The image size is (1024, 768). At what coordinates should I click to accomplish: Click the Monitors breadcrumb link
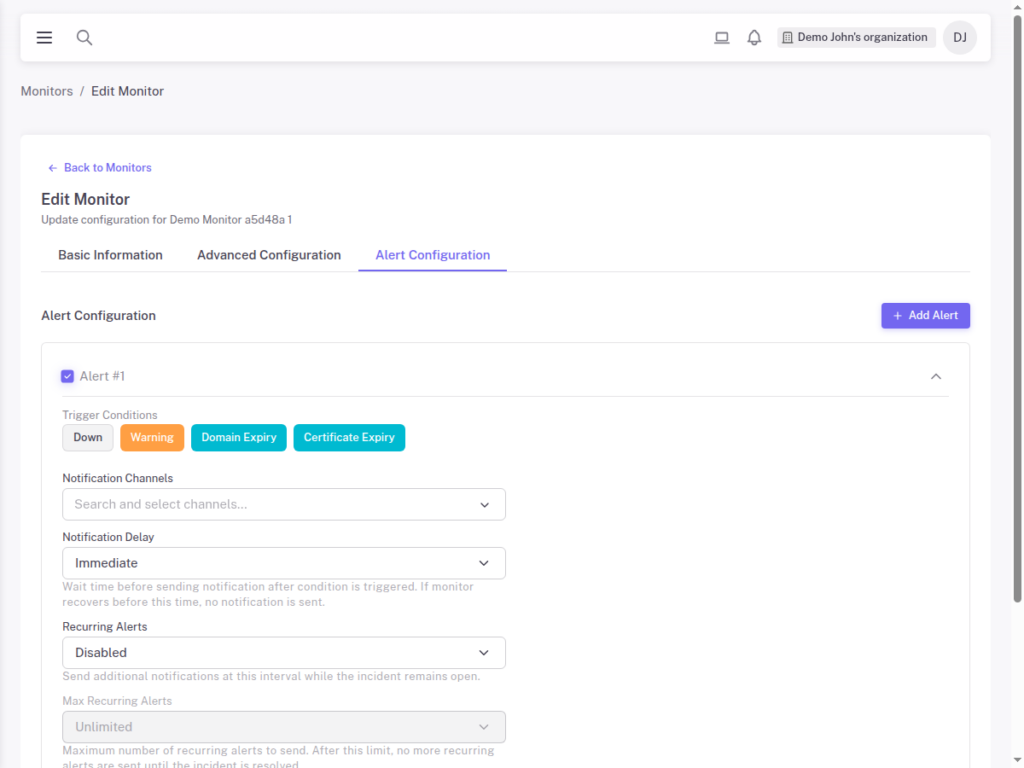[47, 91]
